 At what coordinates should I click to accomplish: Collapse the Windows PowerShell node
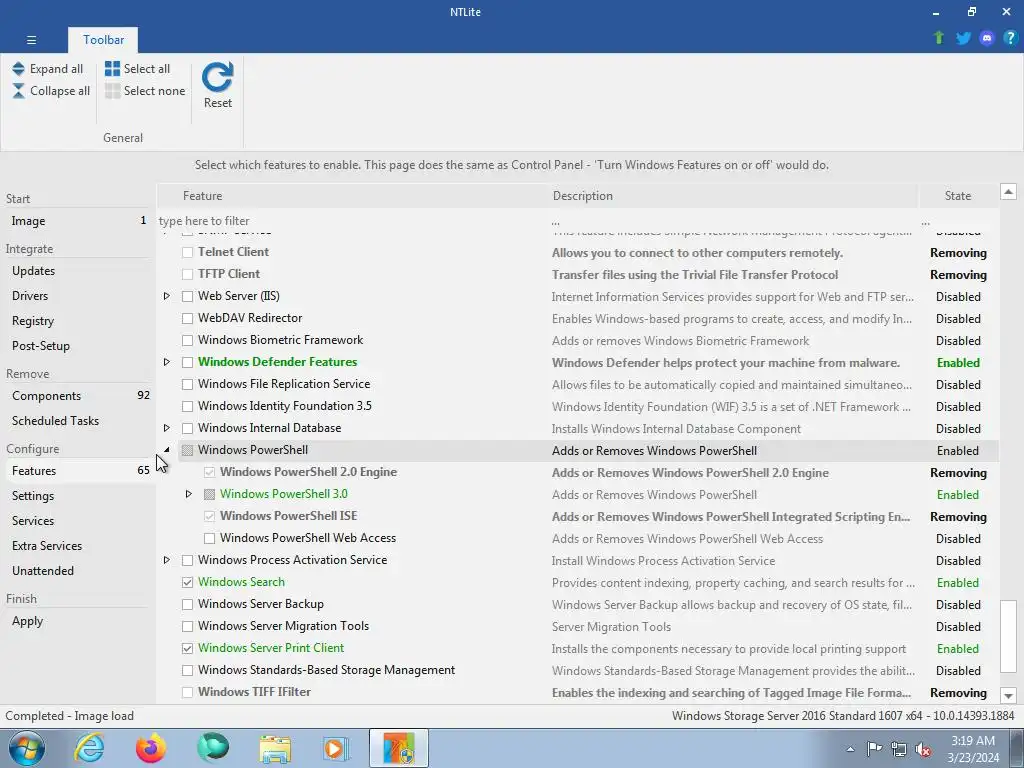[x=167, y=450]
